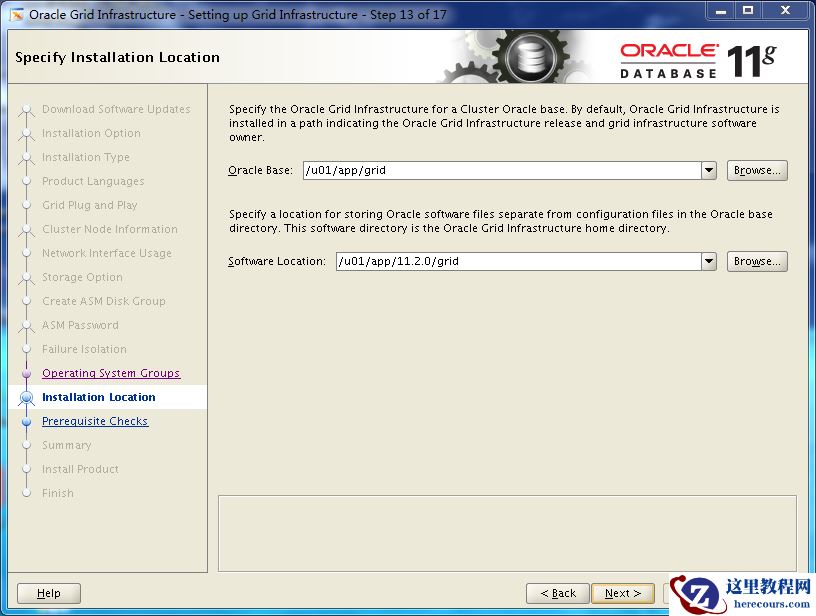Click the Next button
The width and height of the screenshot is (816, 616).
pos(623,593)
